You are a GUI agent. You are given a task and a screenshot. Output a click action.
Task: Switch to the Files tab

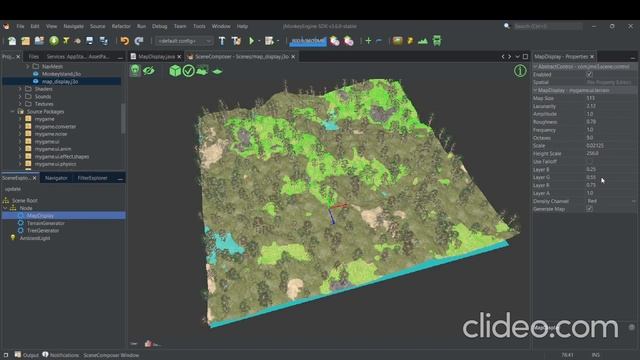pos(33,57)
